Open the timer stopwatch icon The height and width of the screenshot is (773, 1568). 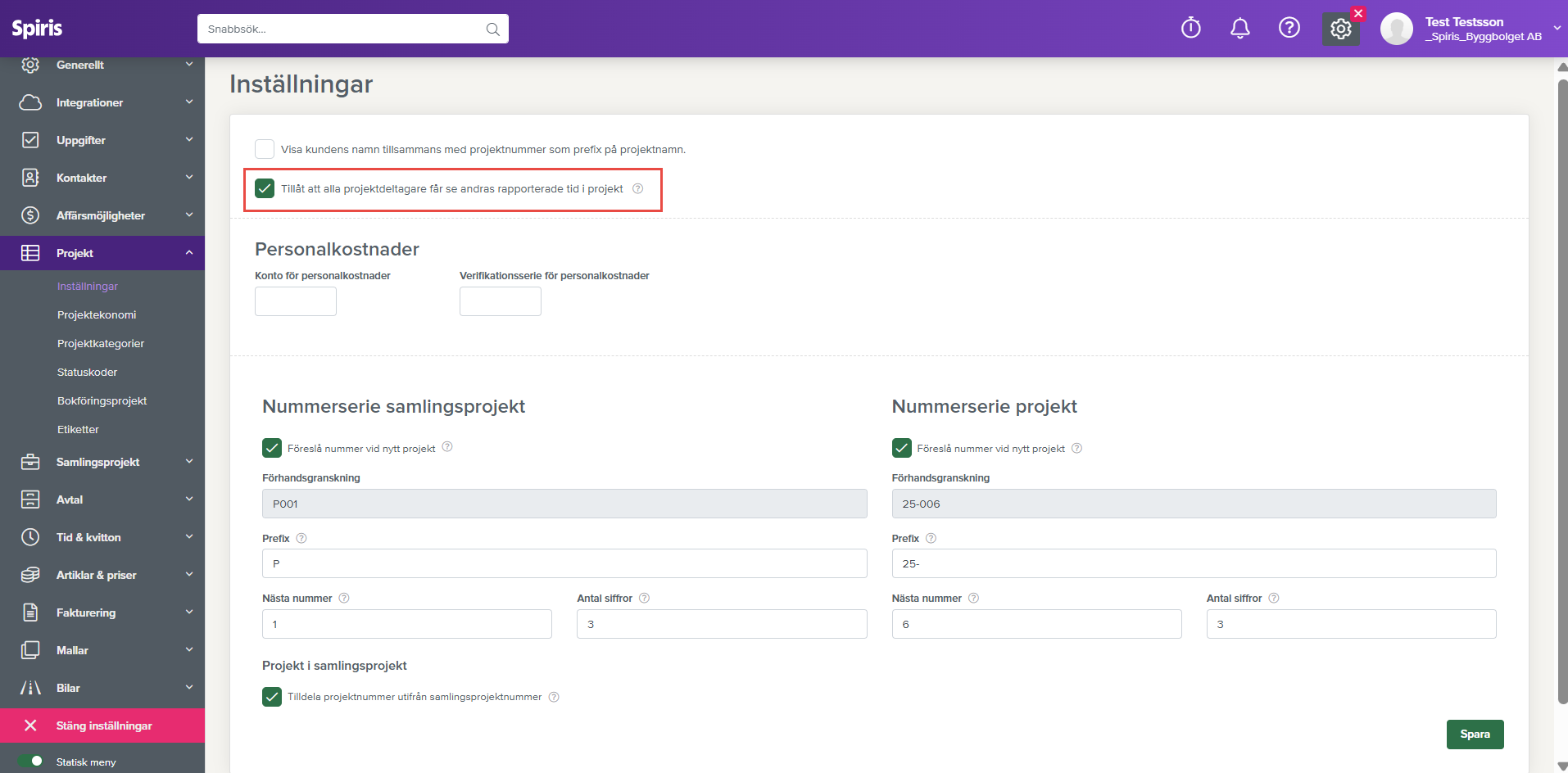click(1190, 29)
